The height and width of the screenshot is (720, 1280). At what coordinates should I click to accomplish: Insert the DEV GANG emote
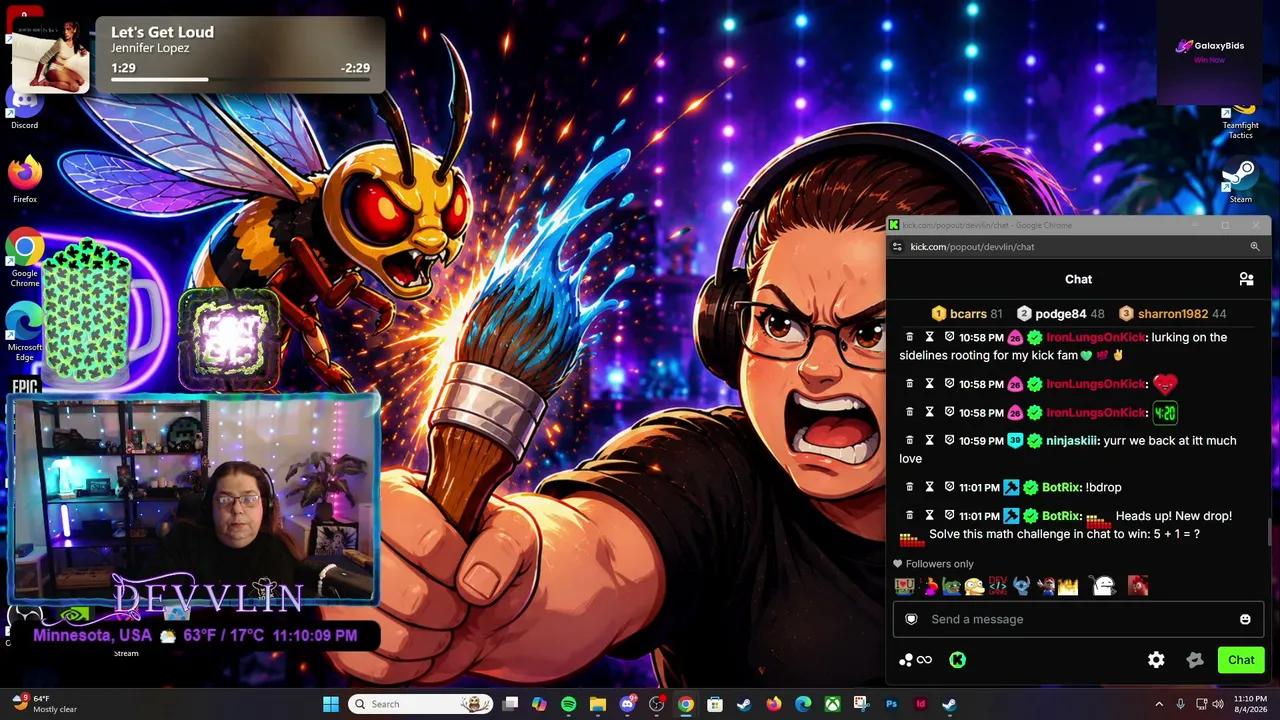[x=997, y=586]
